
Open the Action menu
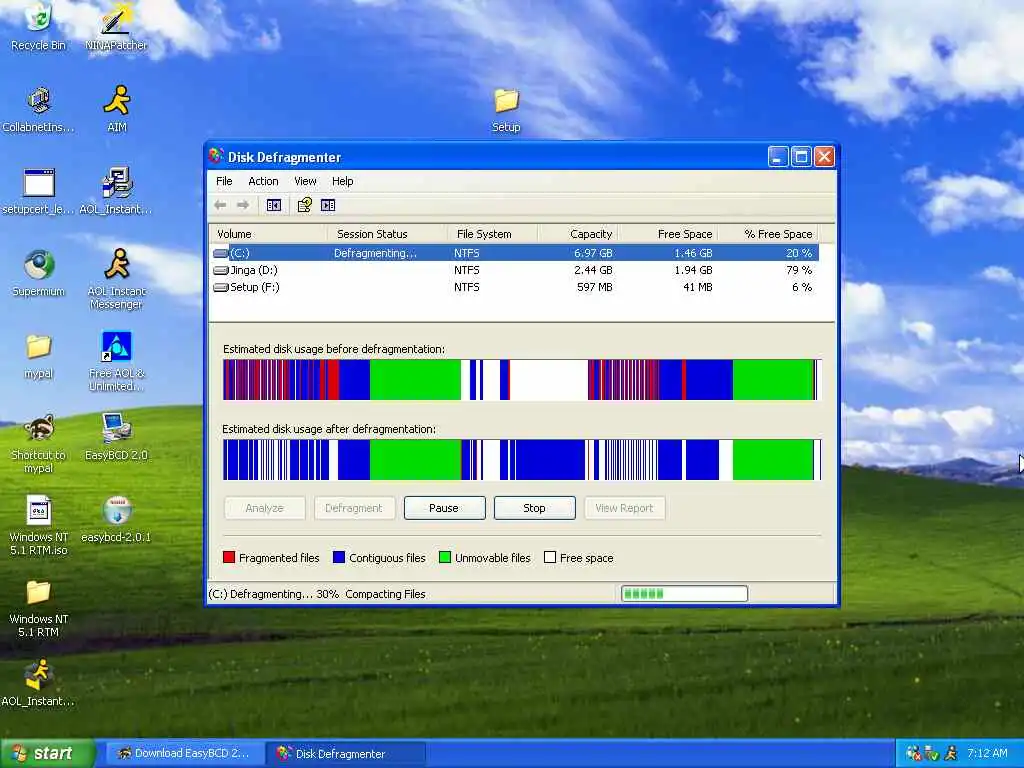(263, 181)
